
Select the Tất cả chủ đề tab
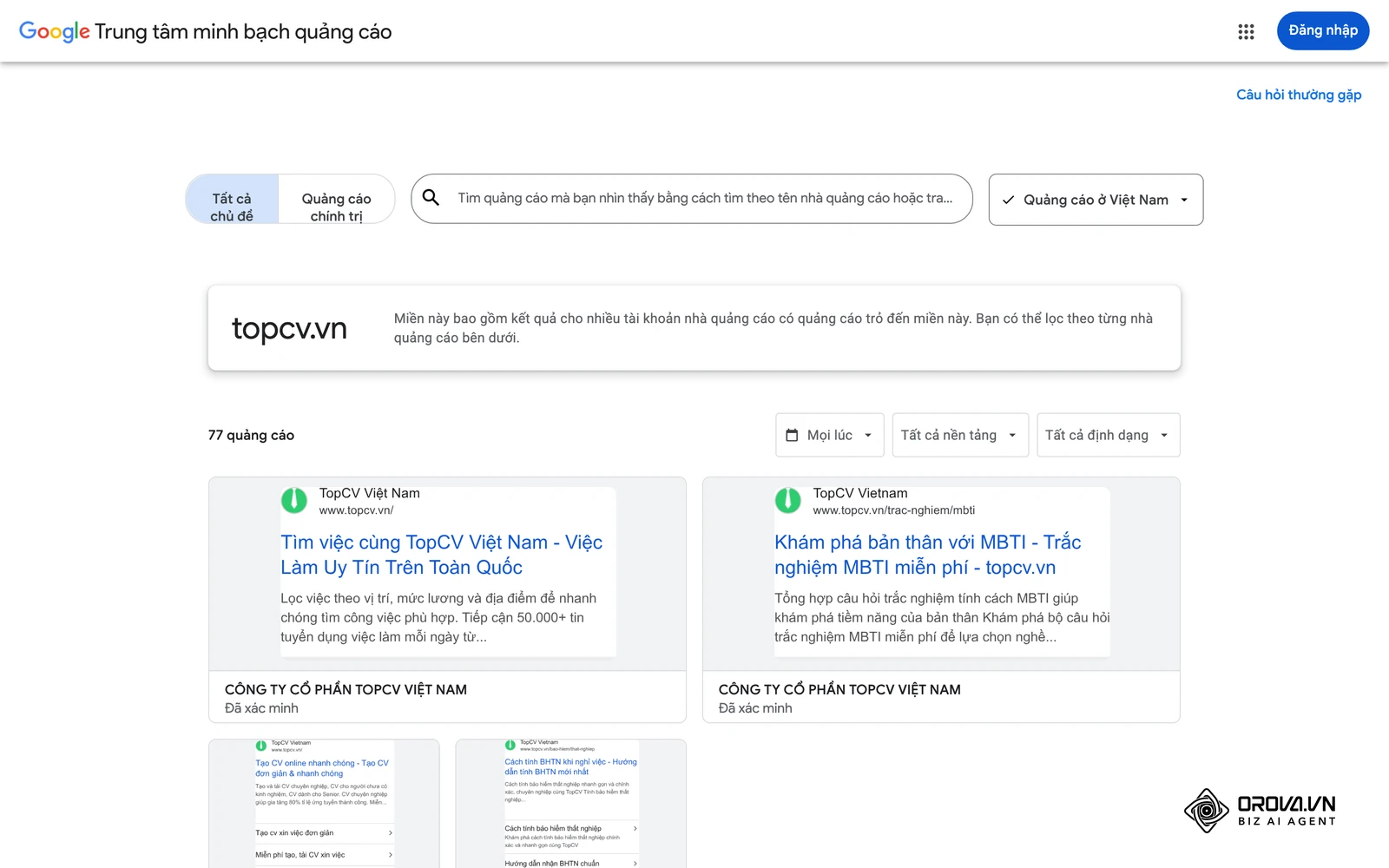coord(232,200)
